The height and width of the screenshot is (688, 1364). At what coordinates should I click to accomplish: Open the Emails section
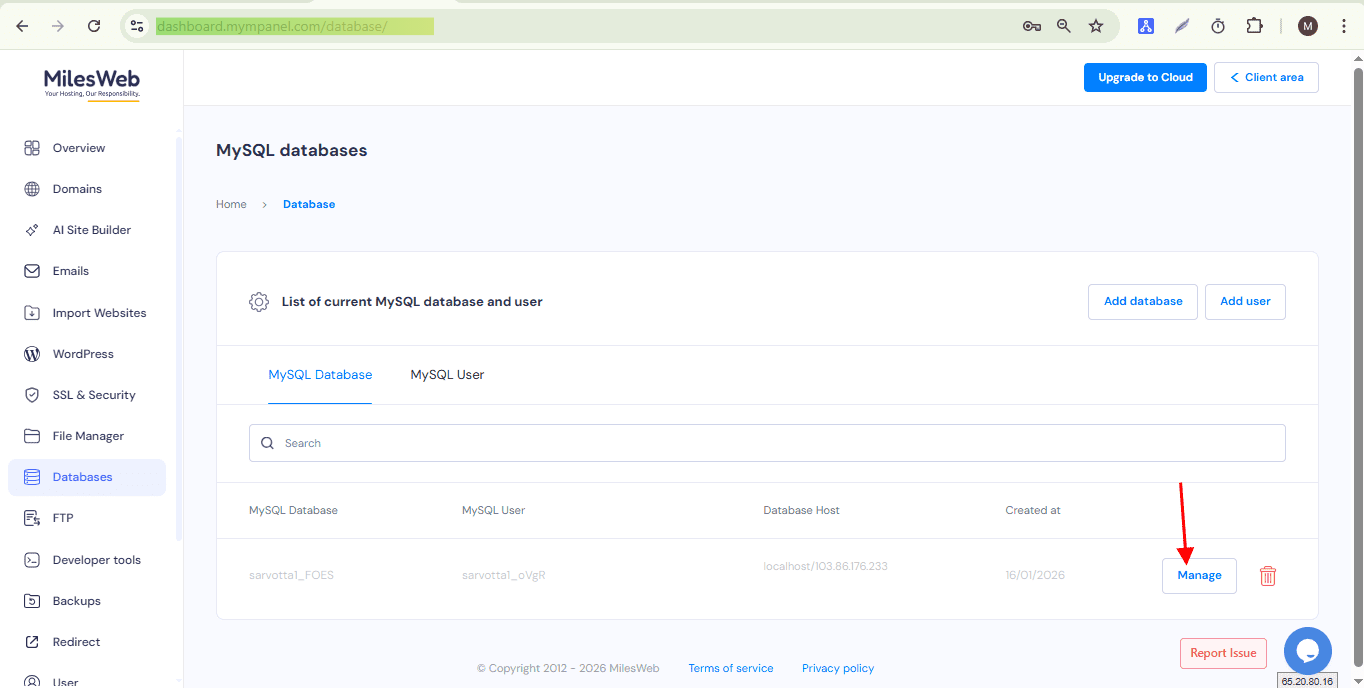pos(71,270)
